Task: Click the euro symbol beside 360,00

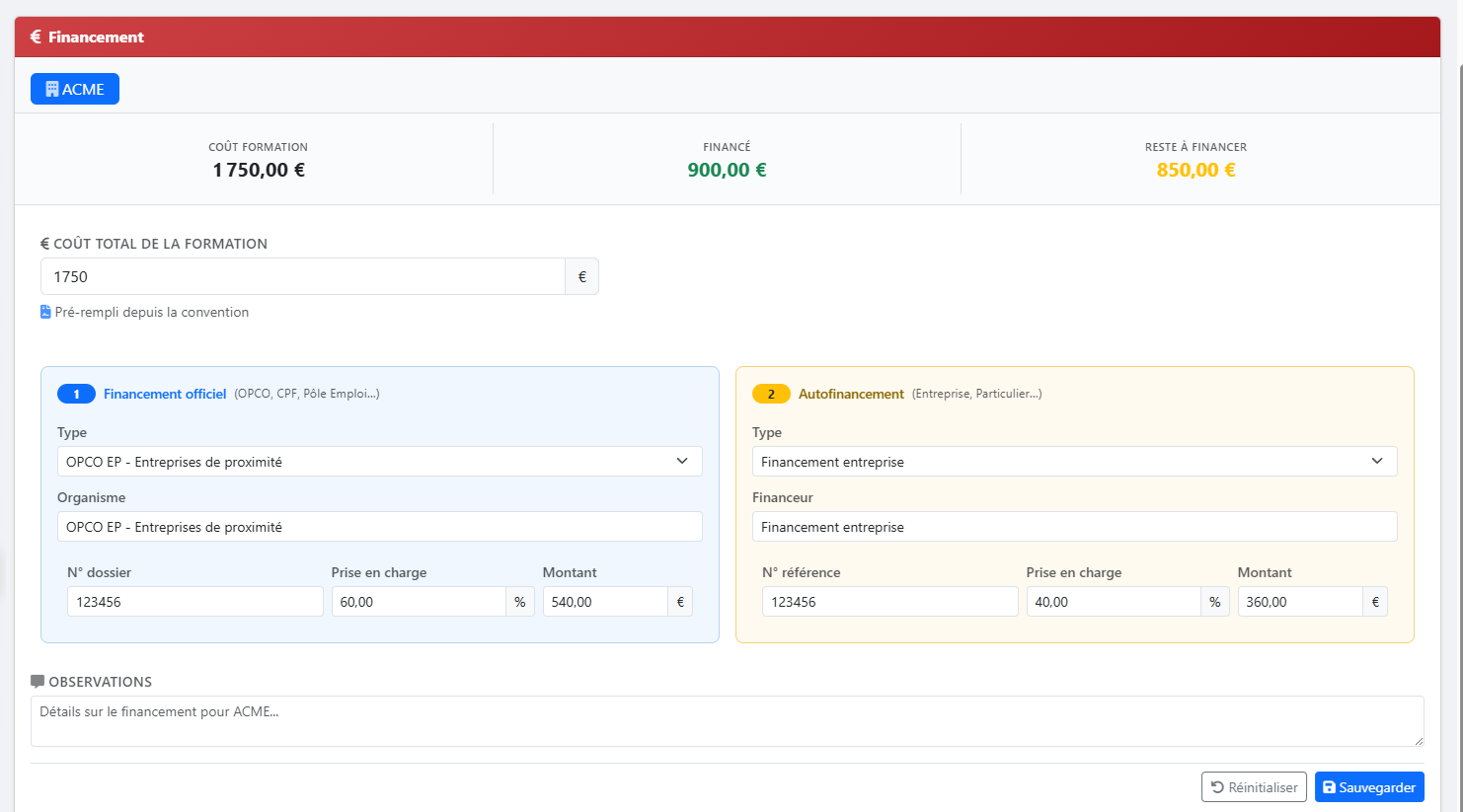Action: 1375,602
